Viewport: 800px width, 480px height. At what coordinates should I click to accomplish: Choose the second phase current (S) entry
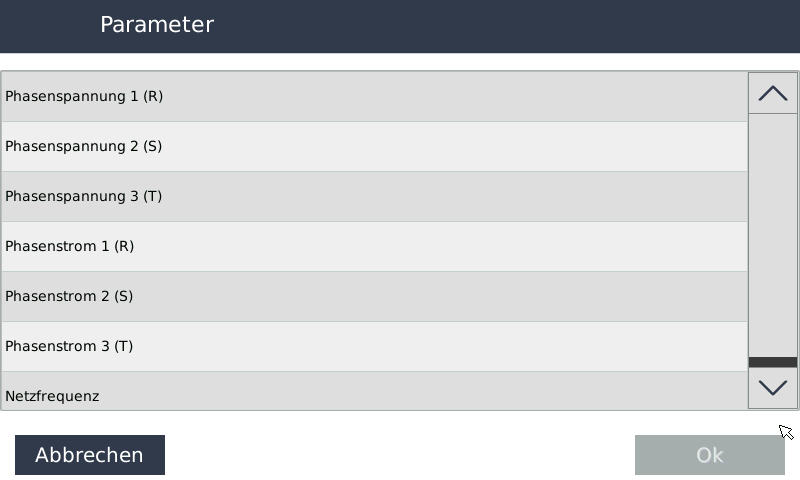(374, 297)
